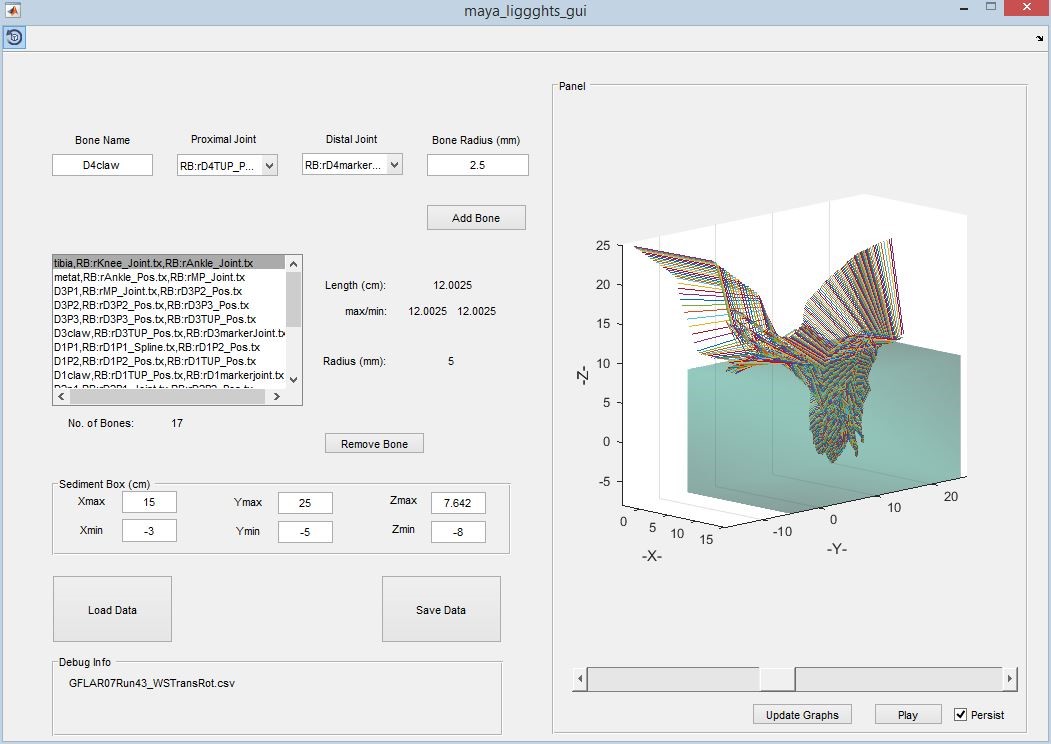Open the Proximal Joint dropdown

click(270, 164)
